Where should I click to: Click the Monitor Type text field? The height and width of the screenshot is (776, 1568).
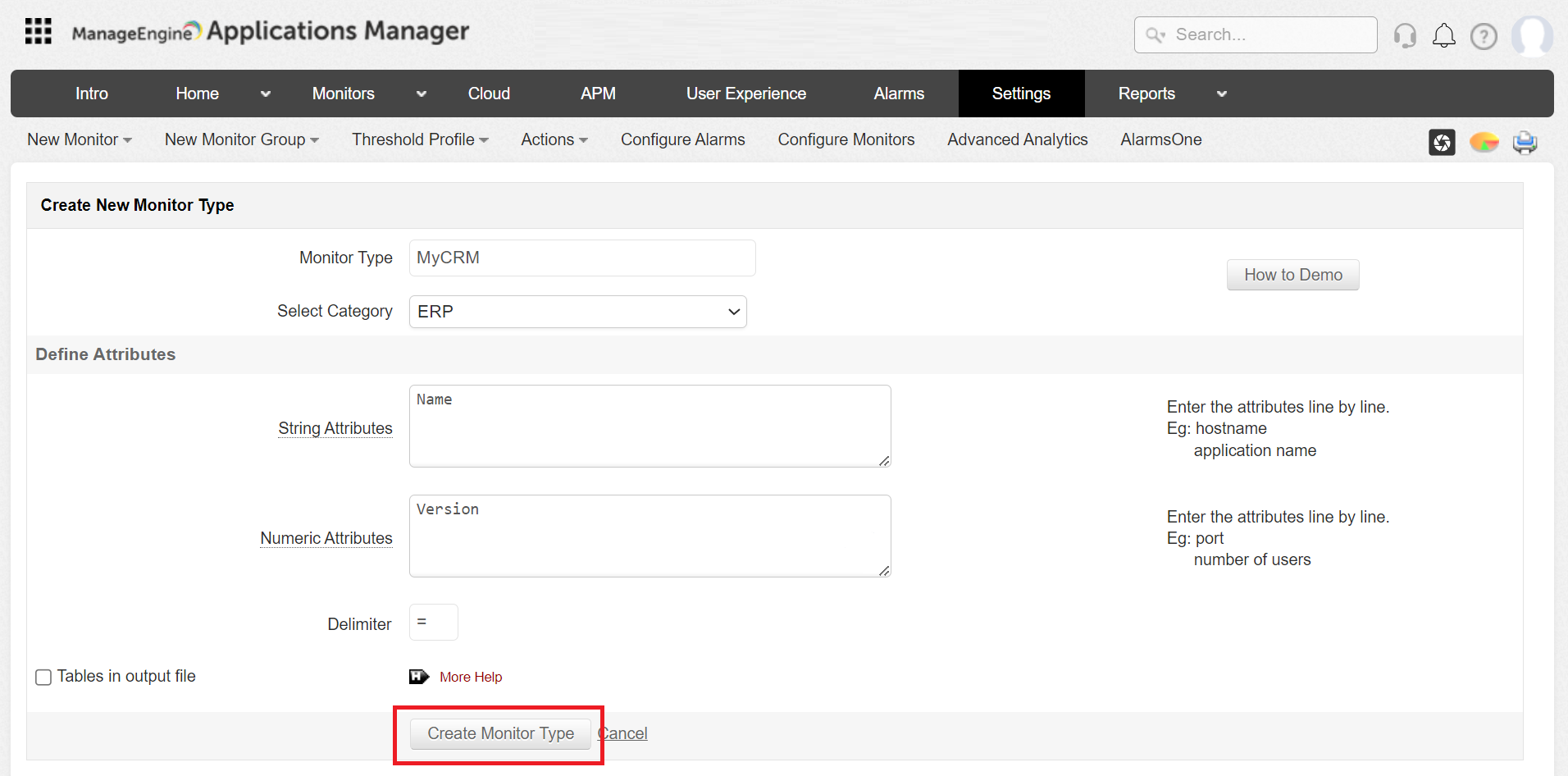click(582, 258)
